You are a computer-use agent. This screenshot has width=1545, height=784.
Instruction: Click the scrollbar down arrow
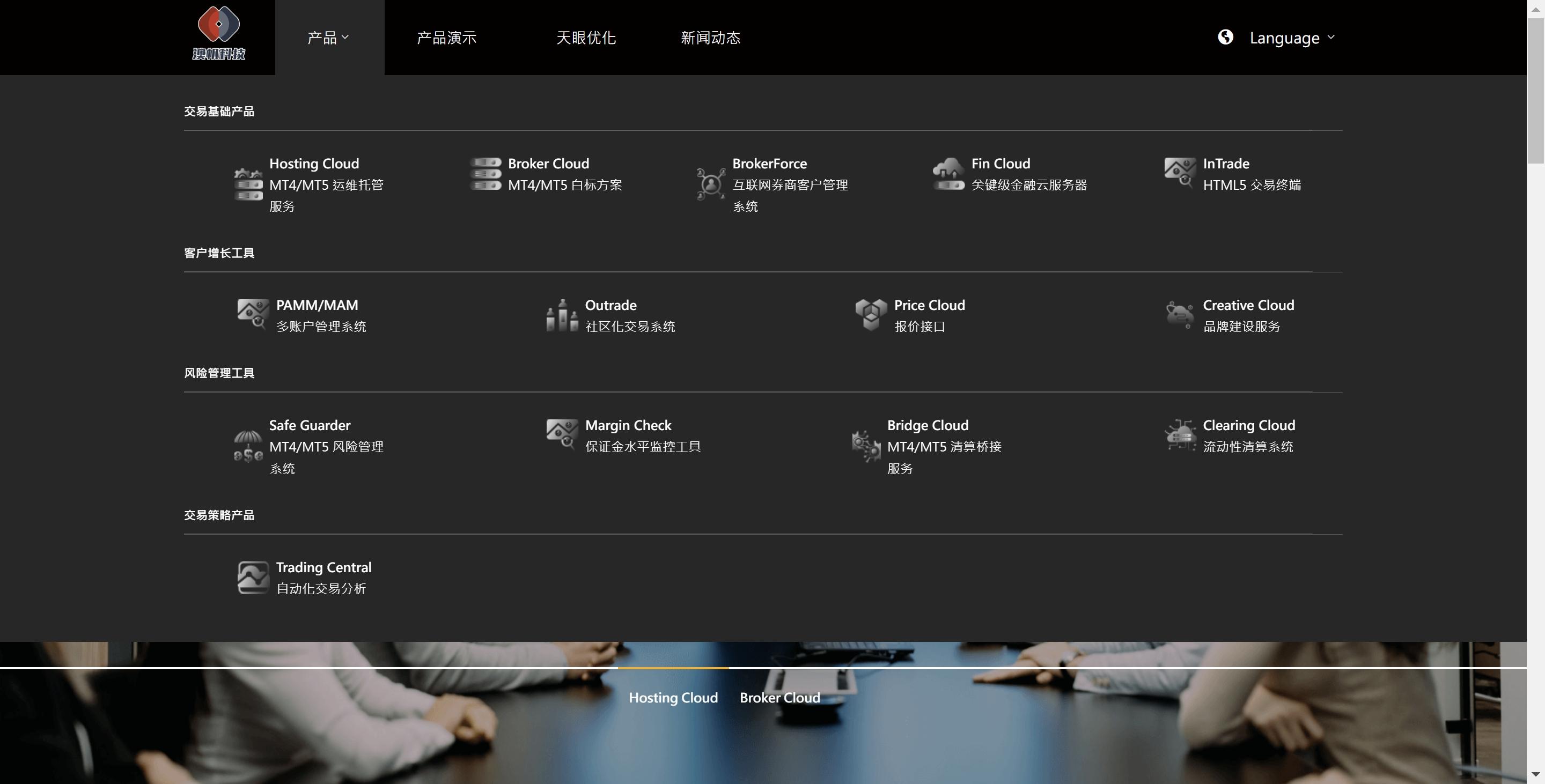(1536, 775)
